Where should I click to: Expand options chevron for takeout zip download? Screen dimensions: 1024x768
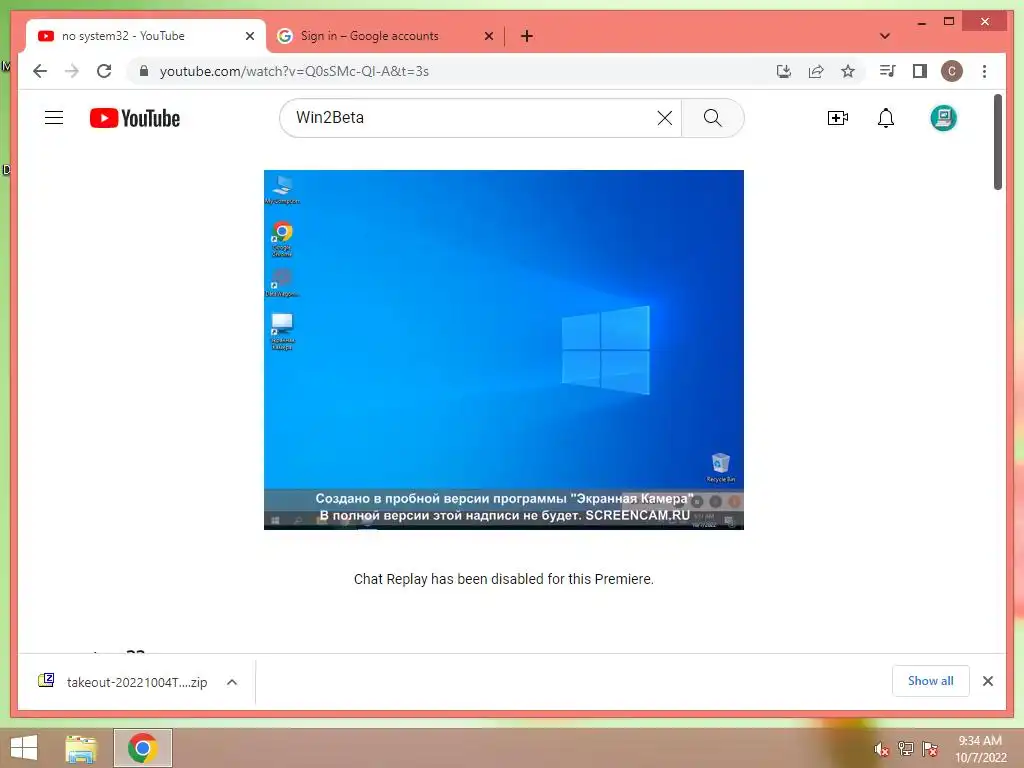click(x=232, y=682)
